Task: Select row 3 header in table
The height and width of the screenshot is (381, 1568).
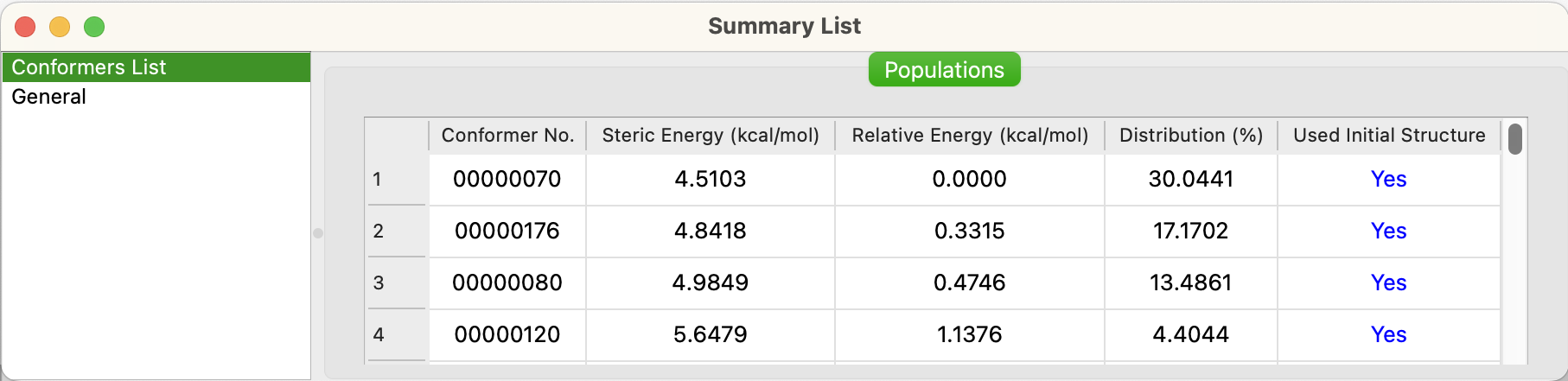Action: [396, 283]
